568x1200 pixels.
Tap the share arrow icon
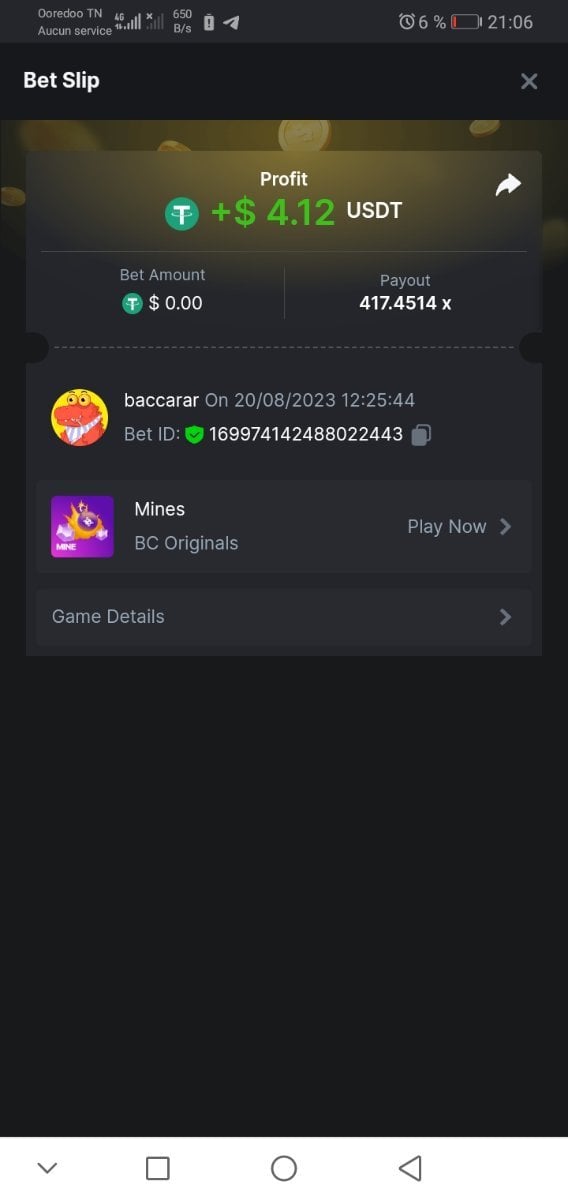tap(508, 185)
